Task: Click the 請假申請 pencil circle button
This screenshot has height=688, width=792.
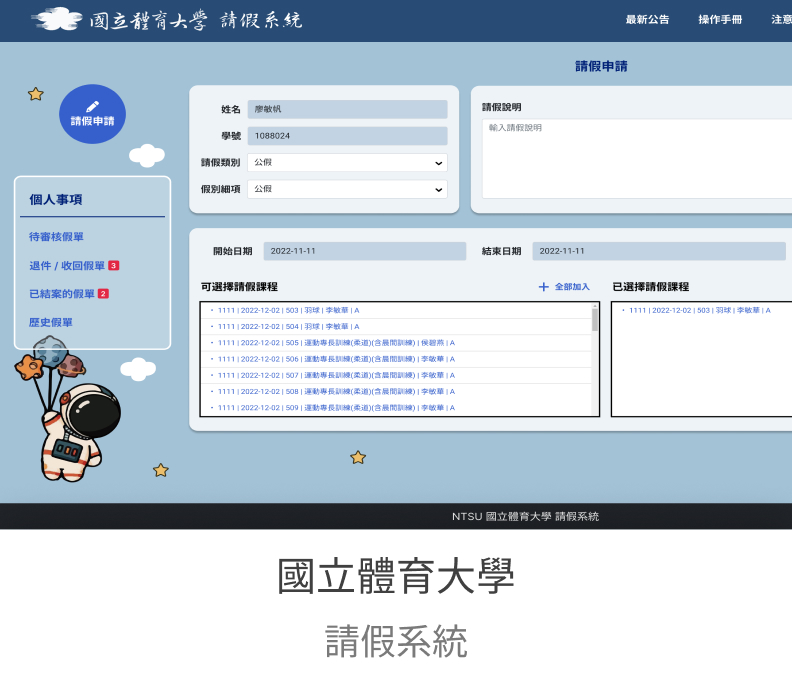Action: (x=92, y=114)
